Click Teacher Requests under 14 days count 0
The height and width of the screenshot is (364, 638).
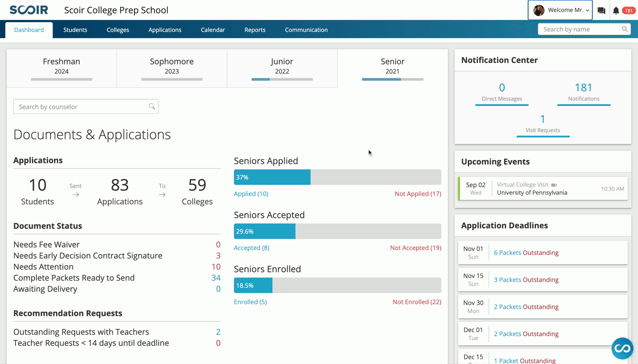(218, 343)
